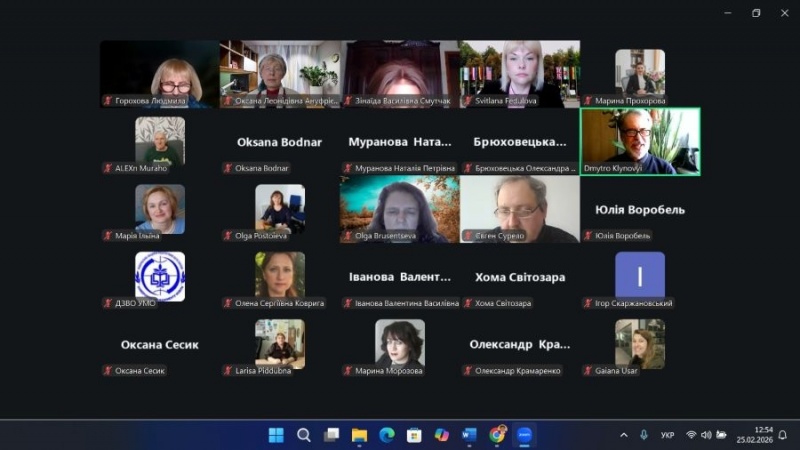Image resolution: width=800 pixels, height=450 pixels.
Task: Open Task View in the taskbar
Action: tap(332, 435)
